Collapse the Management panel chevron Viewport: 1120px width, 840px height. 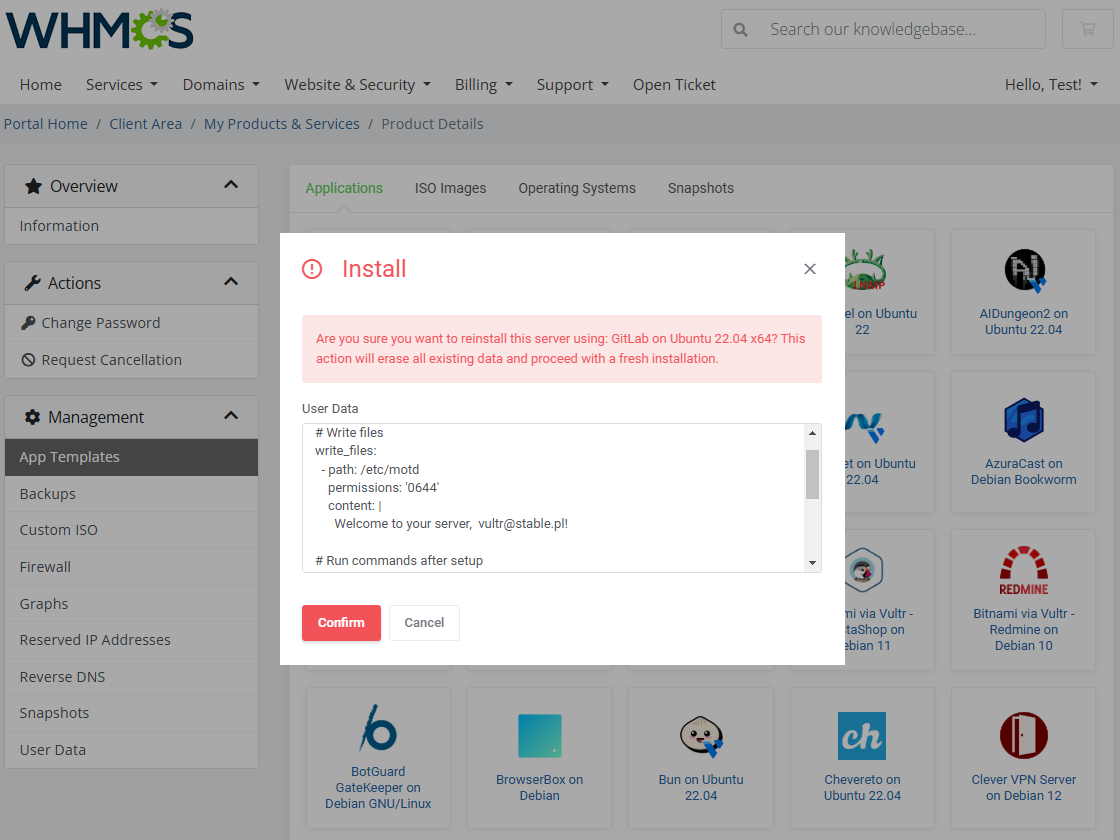click(231, 416)
